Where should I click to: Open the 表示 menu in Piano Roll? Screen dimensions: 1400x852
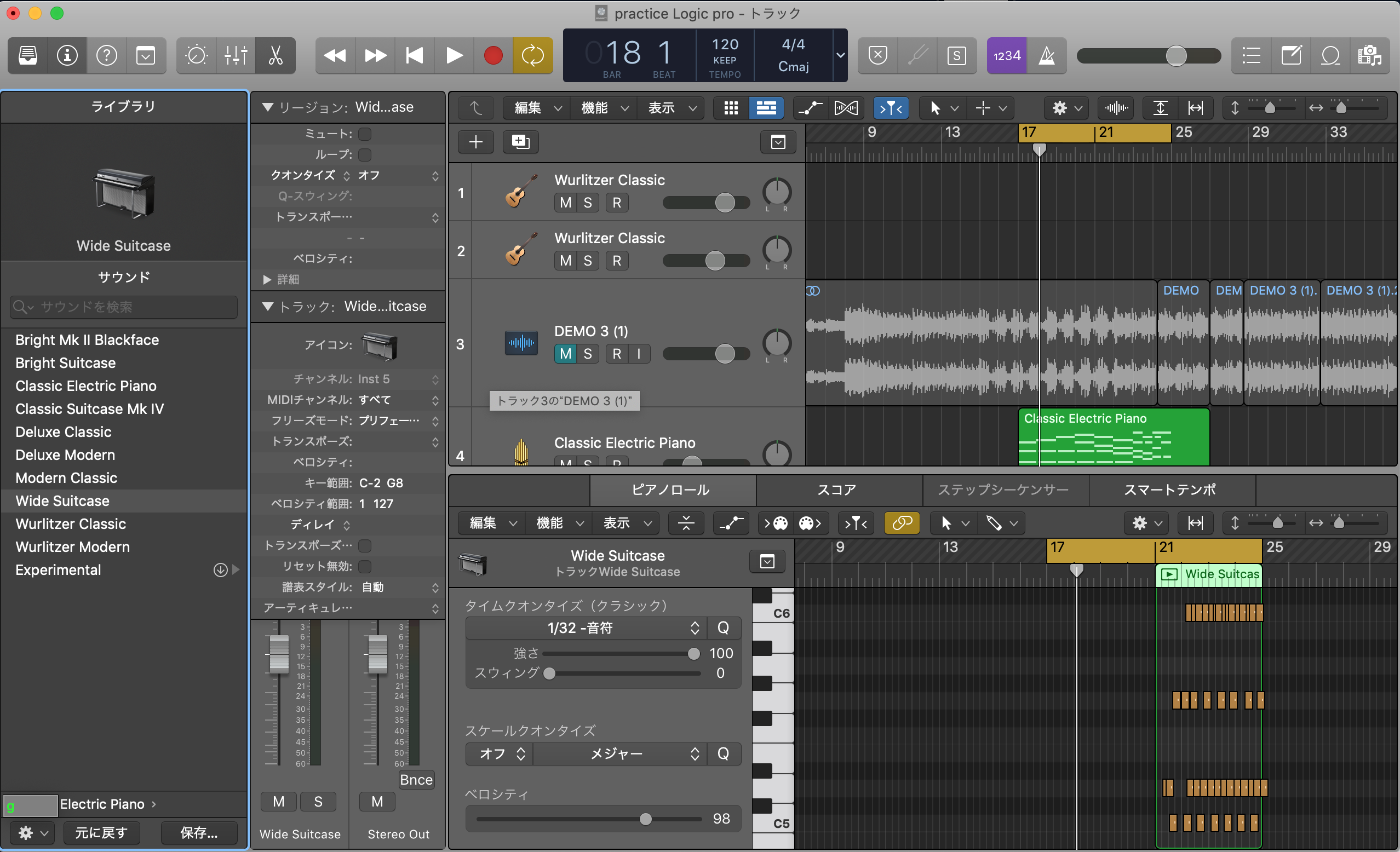626,523
